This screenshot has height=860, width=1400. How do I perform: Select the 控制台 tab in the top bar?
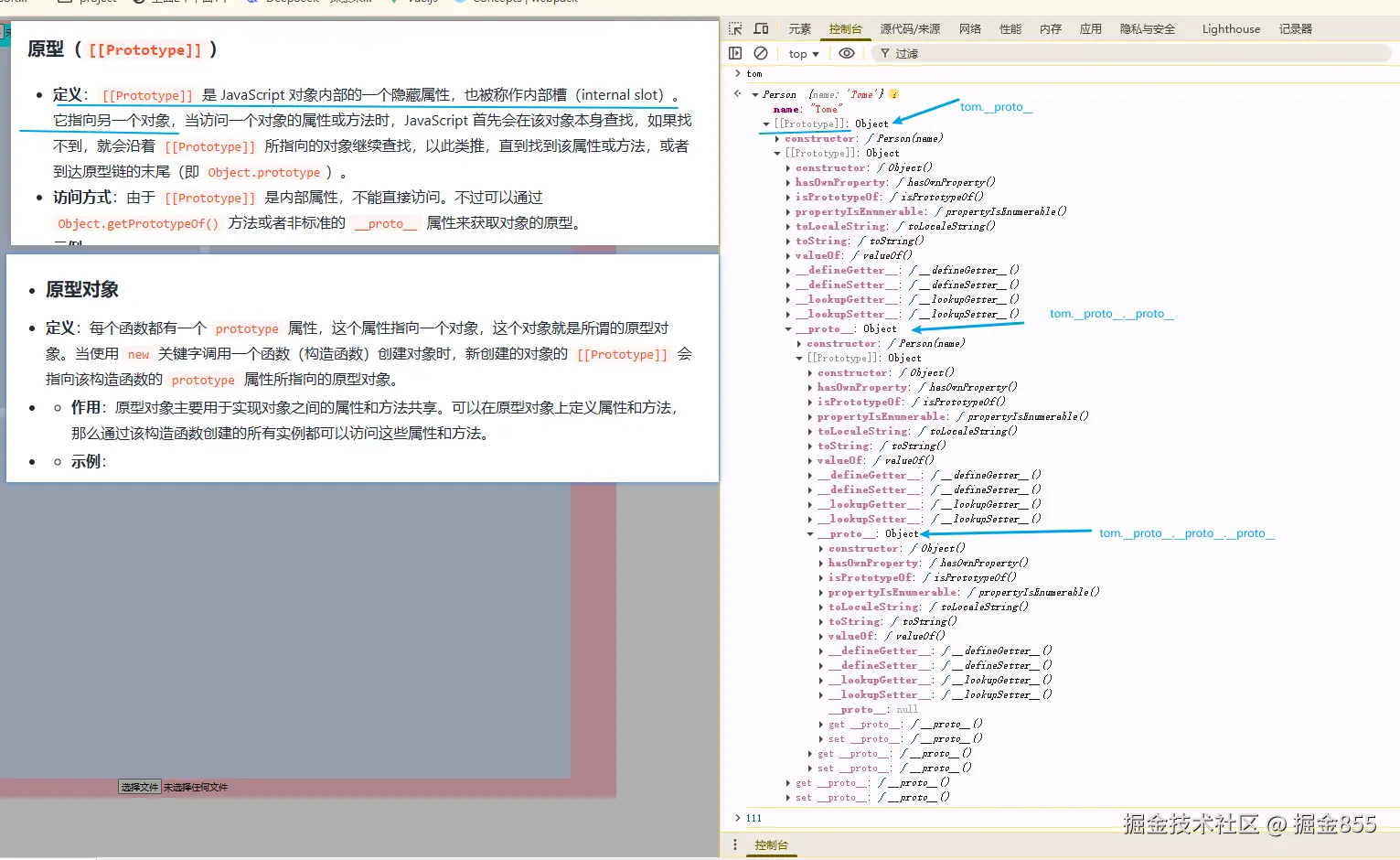point(846,29)
